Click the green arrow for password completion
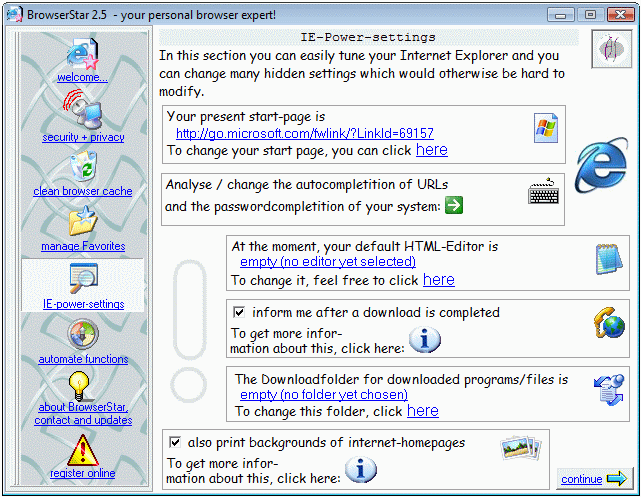 click(x=454, y=205)
